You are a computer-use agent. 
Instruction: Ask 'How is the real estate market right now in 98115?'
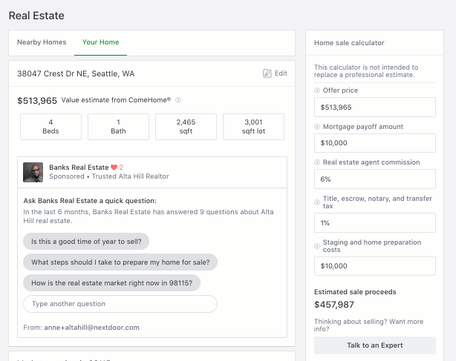pyautogui.click(x=112, y=283)
